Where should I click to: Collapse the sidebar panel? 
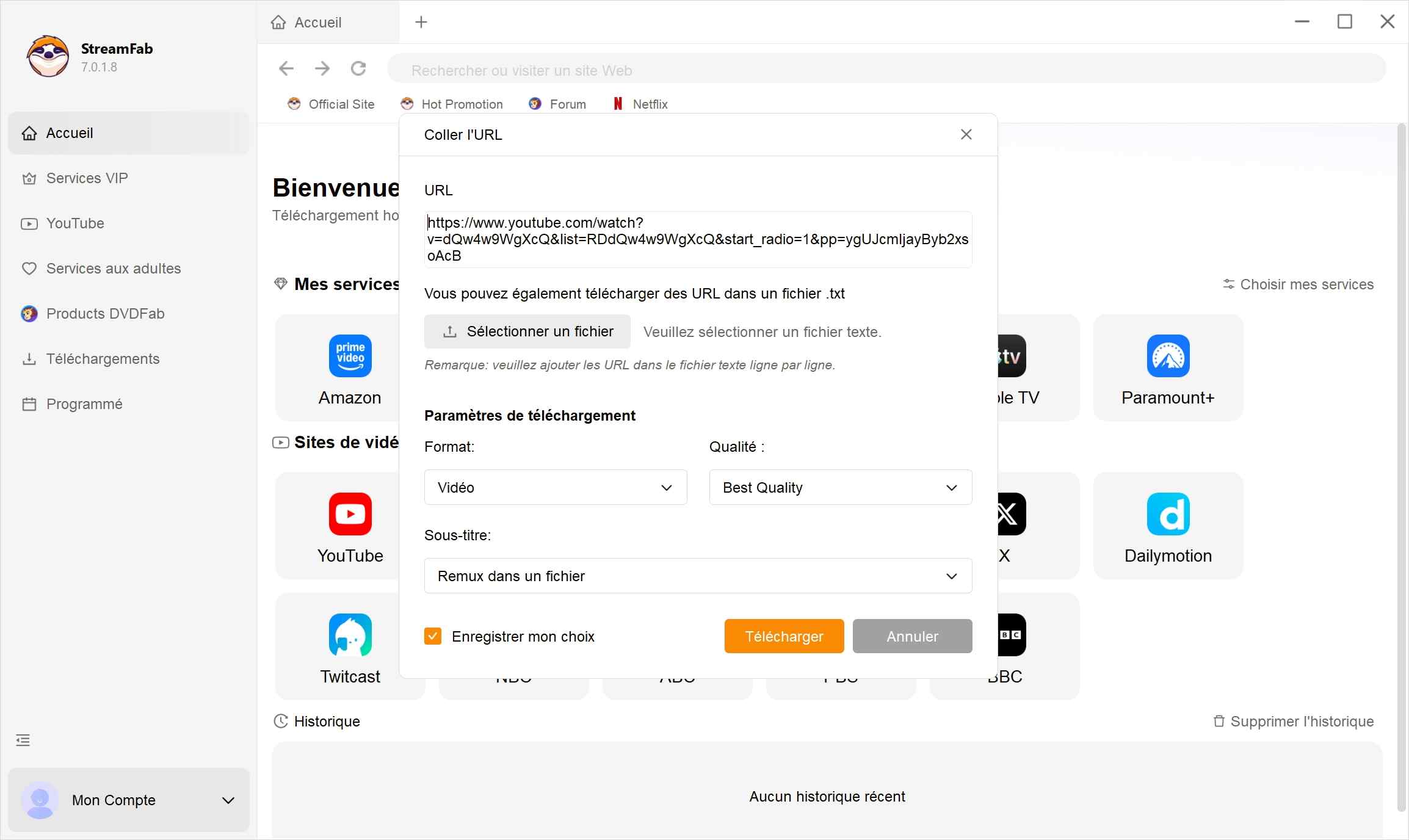pyautogui.click(x=23, y=740)
